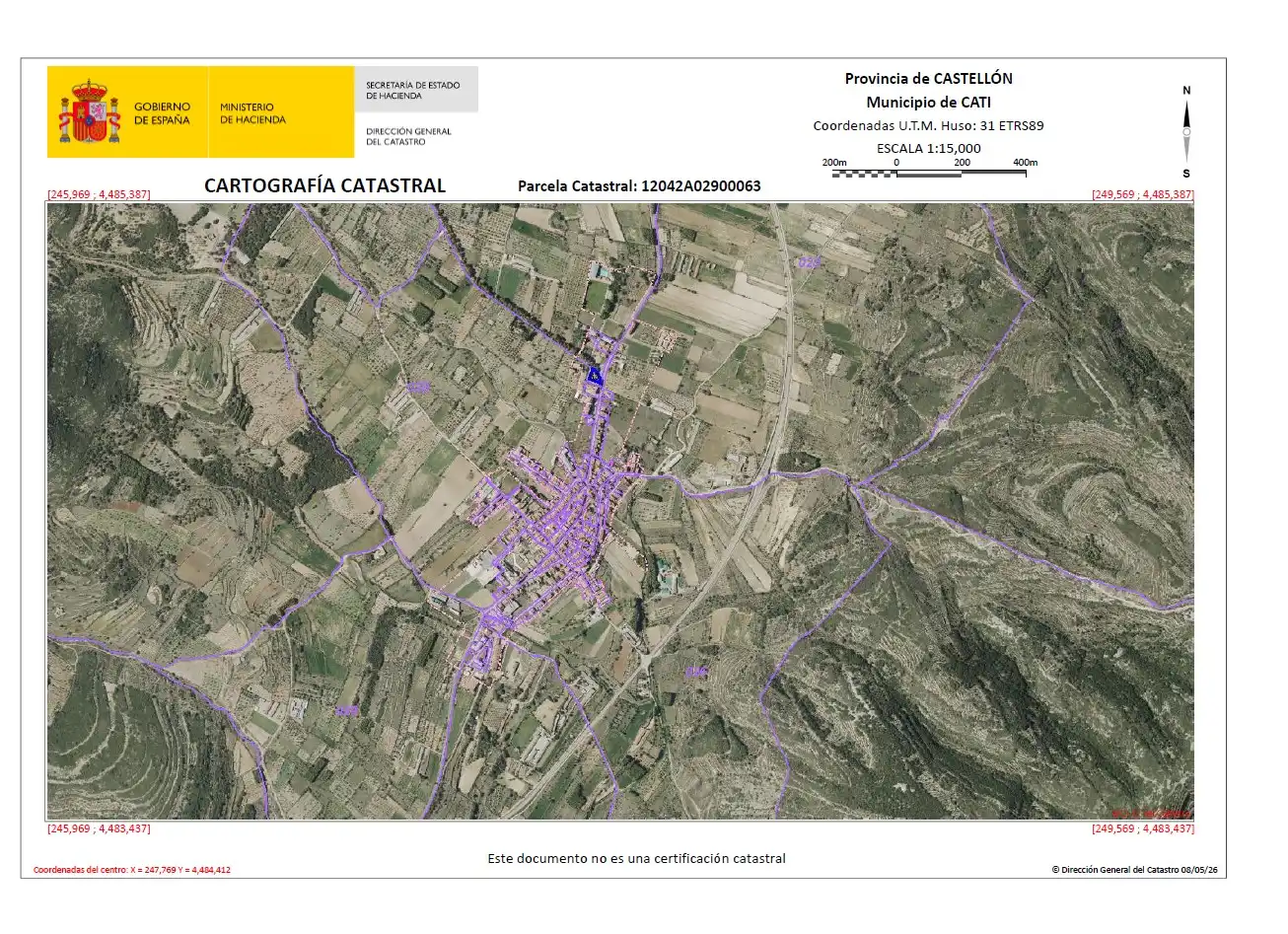Select 'Parcela Catastral: 12042A02900063' text
This screenshot has width=1288, height=934.
tap(639, 185)
